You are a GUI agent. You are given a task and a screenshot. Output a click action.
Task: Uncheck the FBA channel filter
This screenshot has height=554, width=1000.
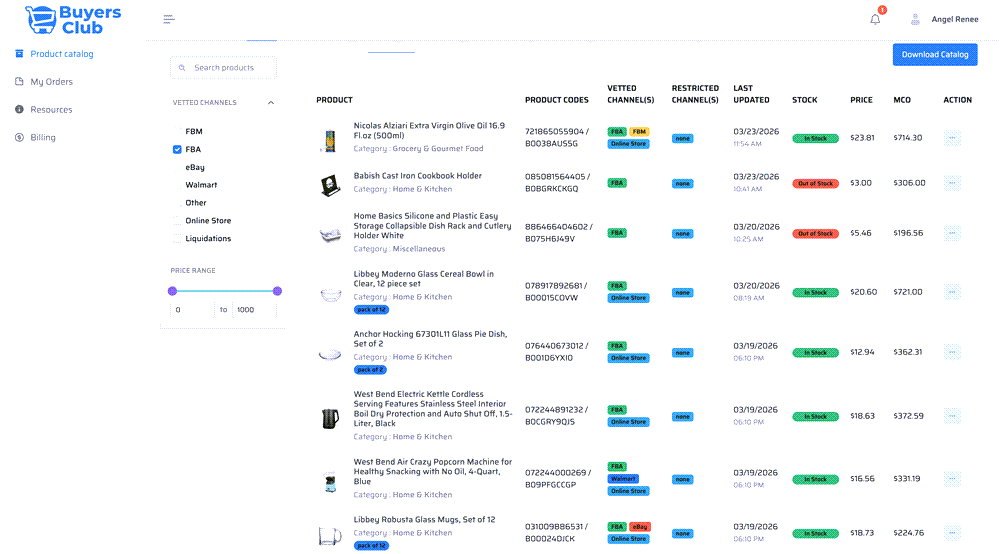177,149
